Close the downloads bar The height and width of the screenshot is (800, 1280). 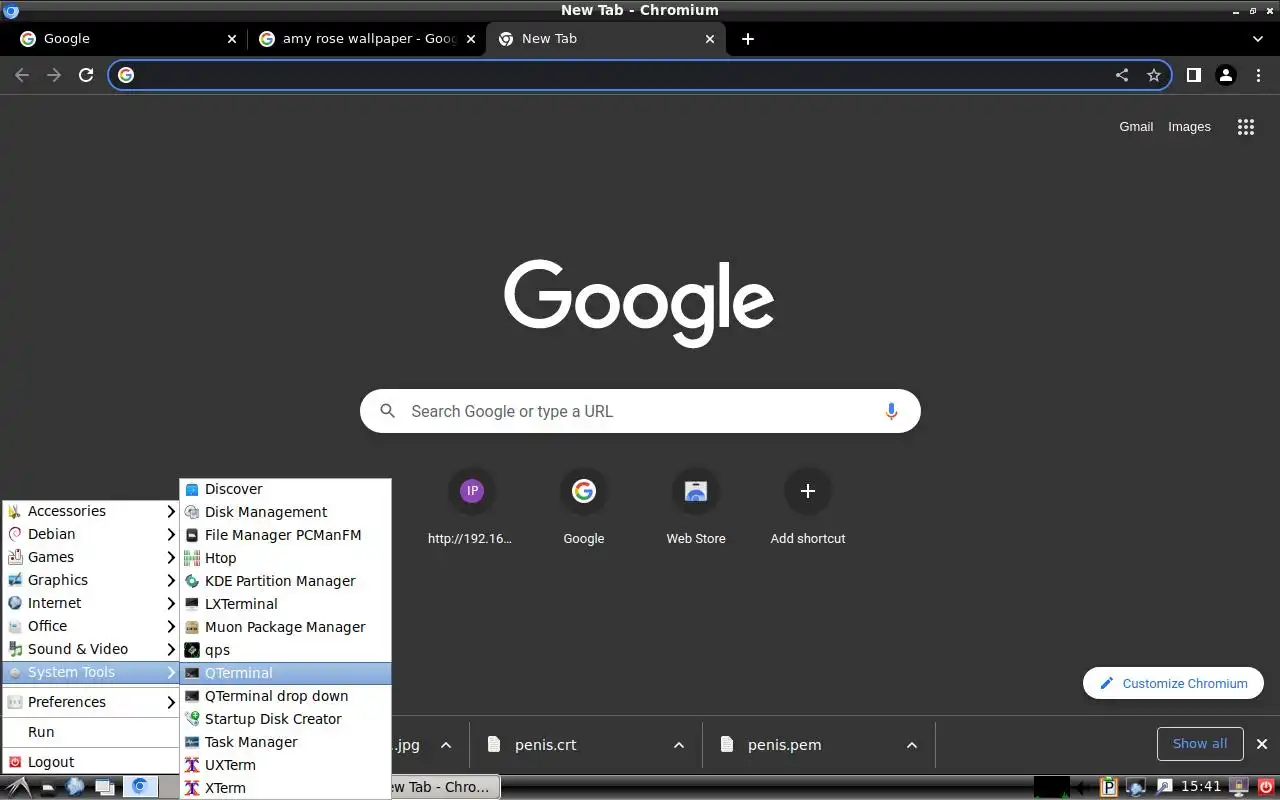click(1262, 744)
